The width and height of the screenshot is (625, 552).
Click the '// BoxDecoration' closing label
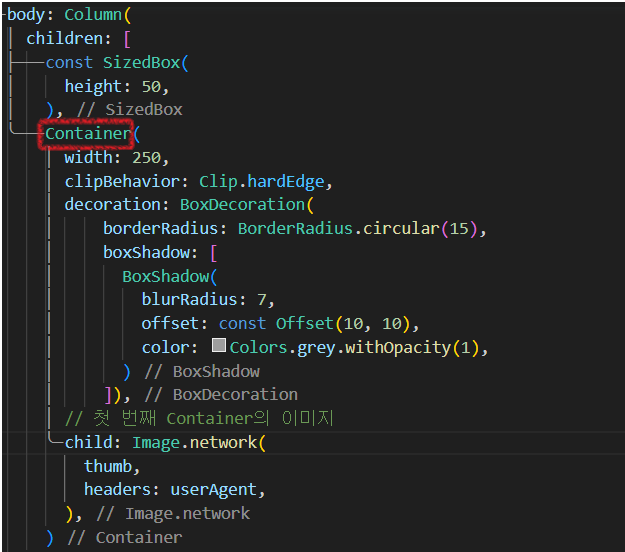click(221, 395)
